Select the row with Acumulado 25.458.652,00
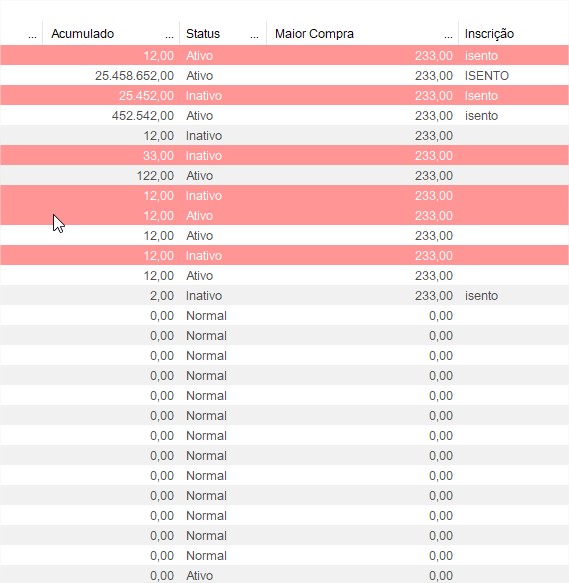Image resolution: width=569 pixels, height=583 pixels. (x=284, y=75)
